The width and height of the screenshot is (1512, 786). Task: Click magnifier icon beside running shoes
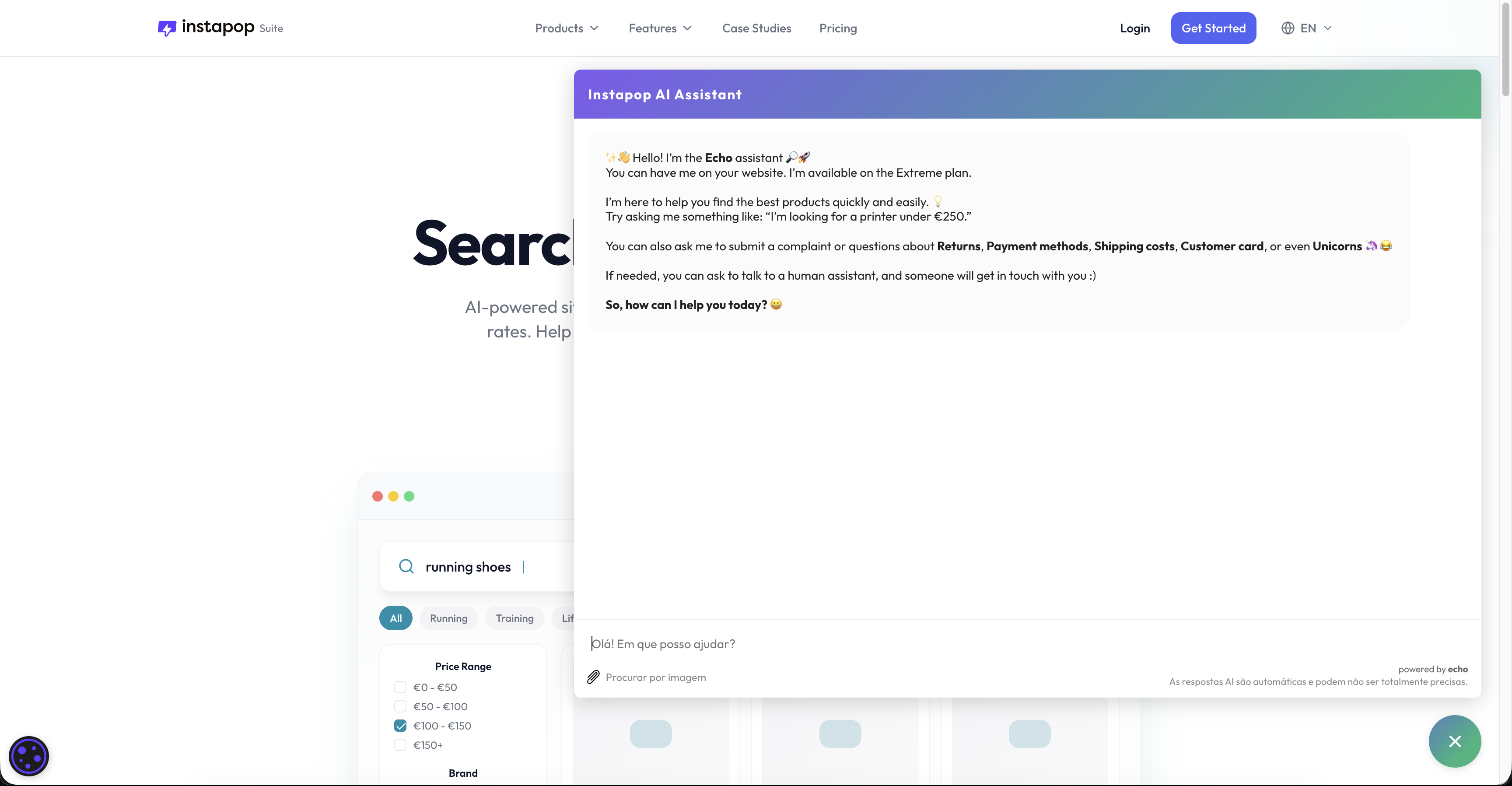pyautogui.click(x=406, y=566)
